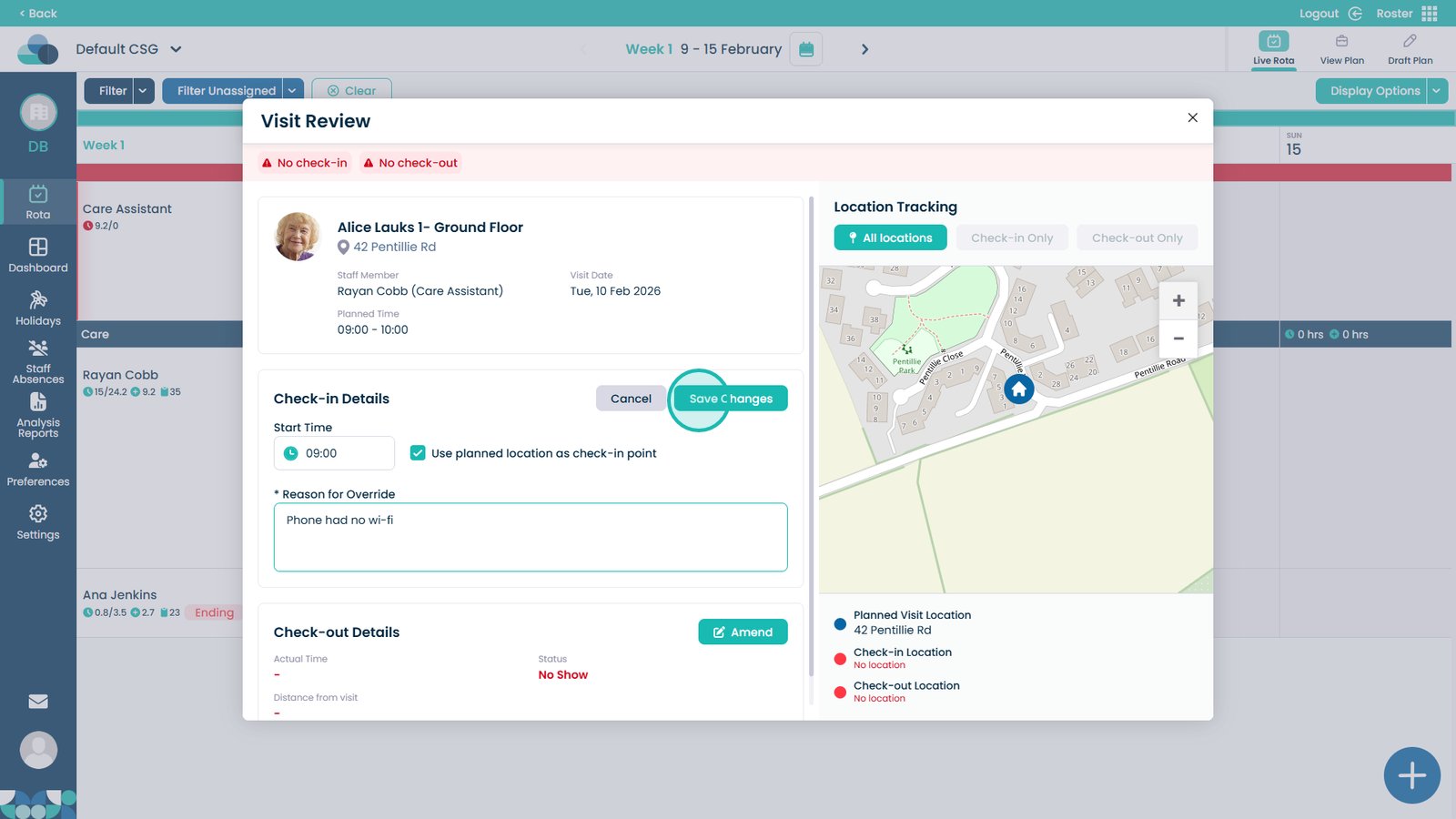
Task: Expand the Display Options dropdown arrow
Action: [1436, 91]
